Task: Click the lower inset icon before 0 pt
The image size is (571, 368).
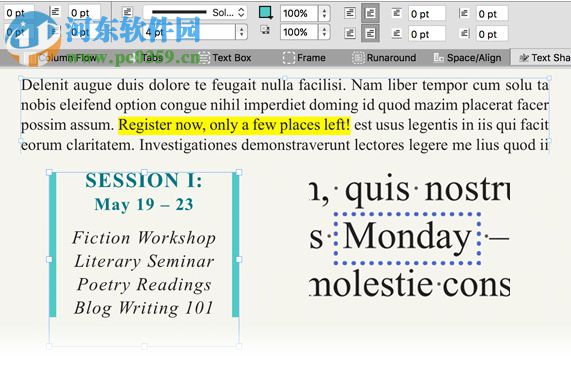Action: 397,34
